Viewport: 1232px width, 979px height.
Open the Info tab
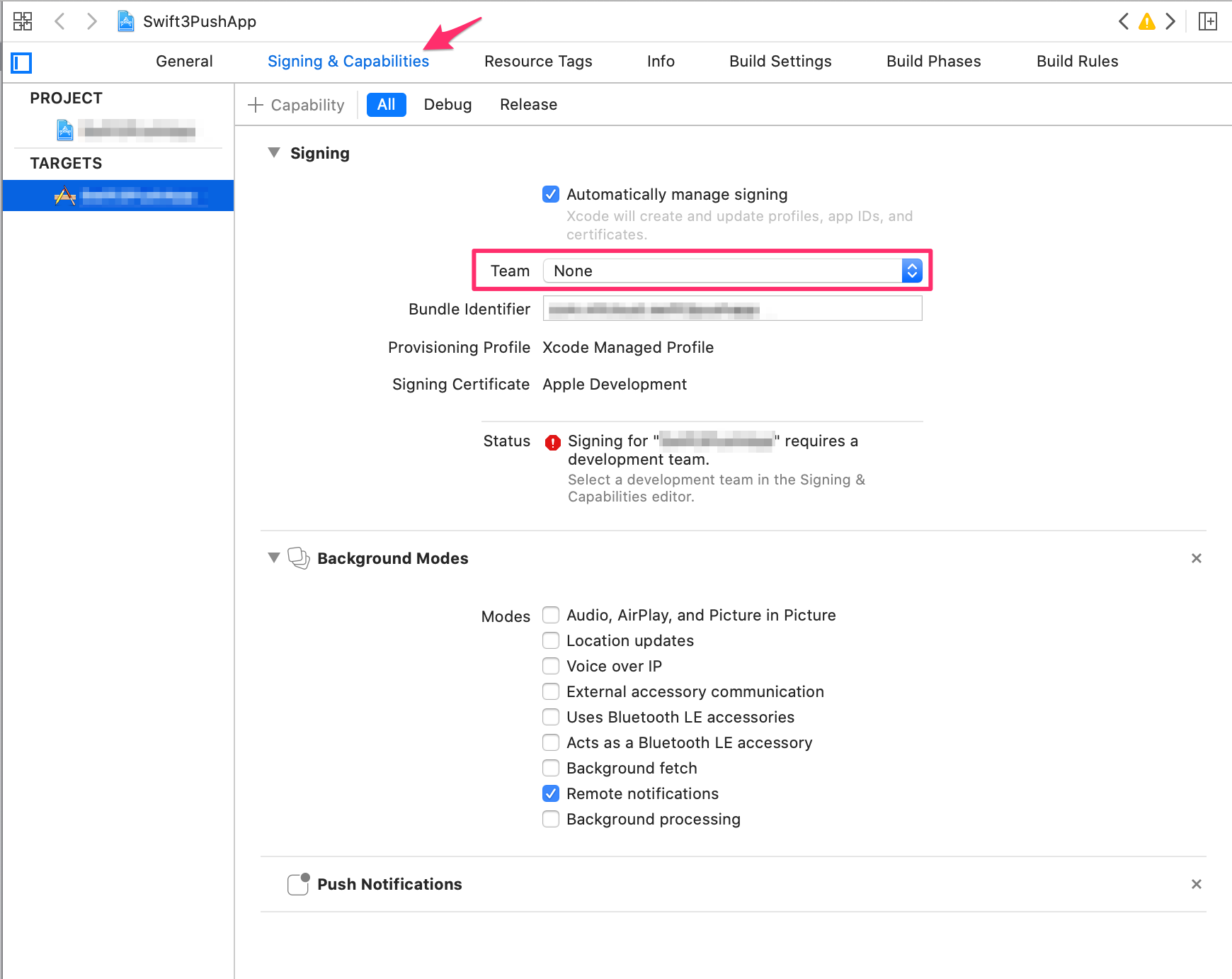click(661, 62)
